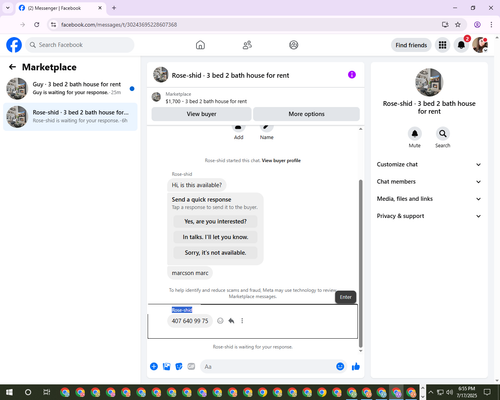
Task: Open the Home icon in top navigation
Action: point(200,45)
